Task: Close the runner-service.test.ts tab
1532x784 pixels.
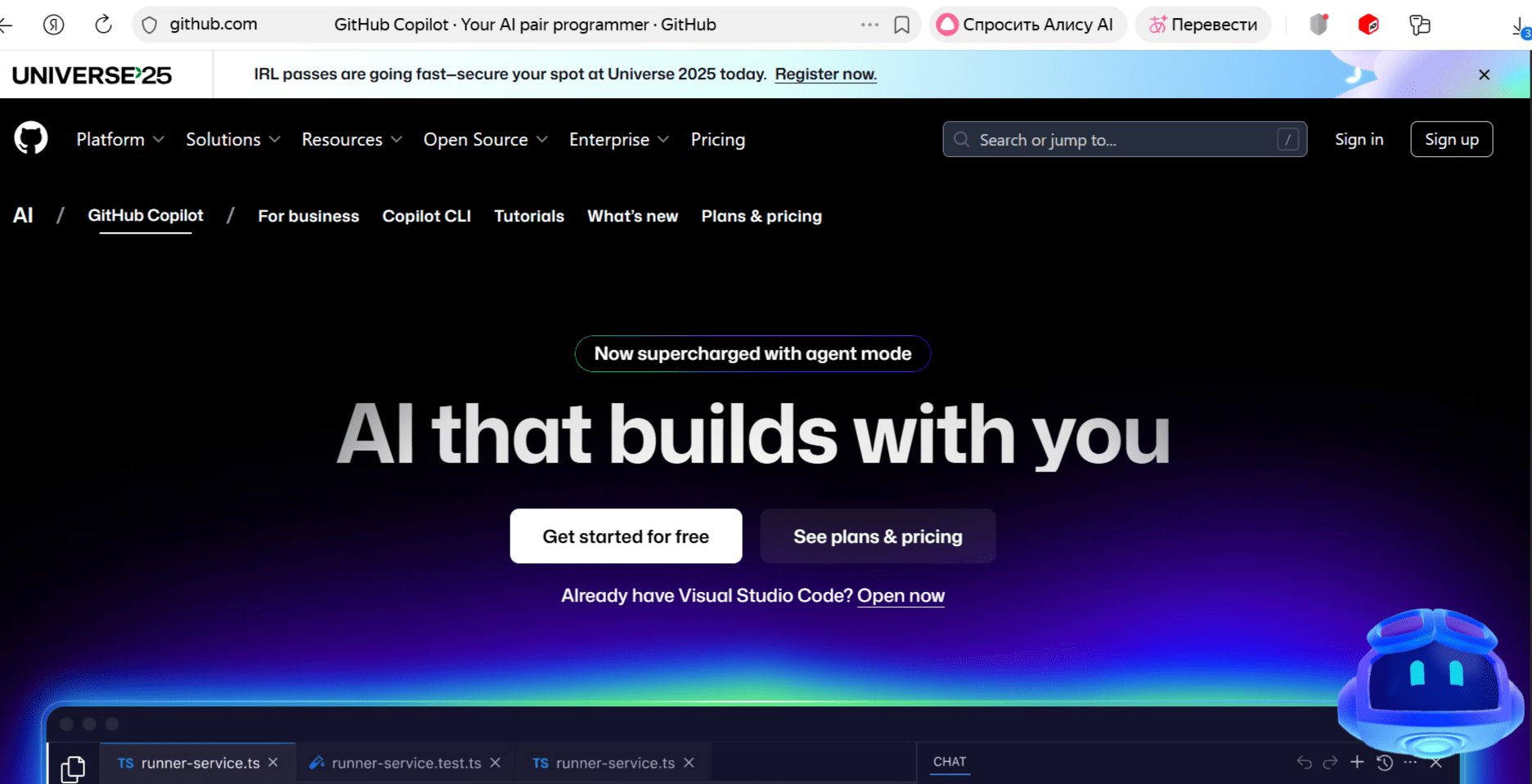Action: 495,763
